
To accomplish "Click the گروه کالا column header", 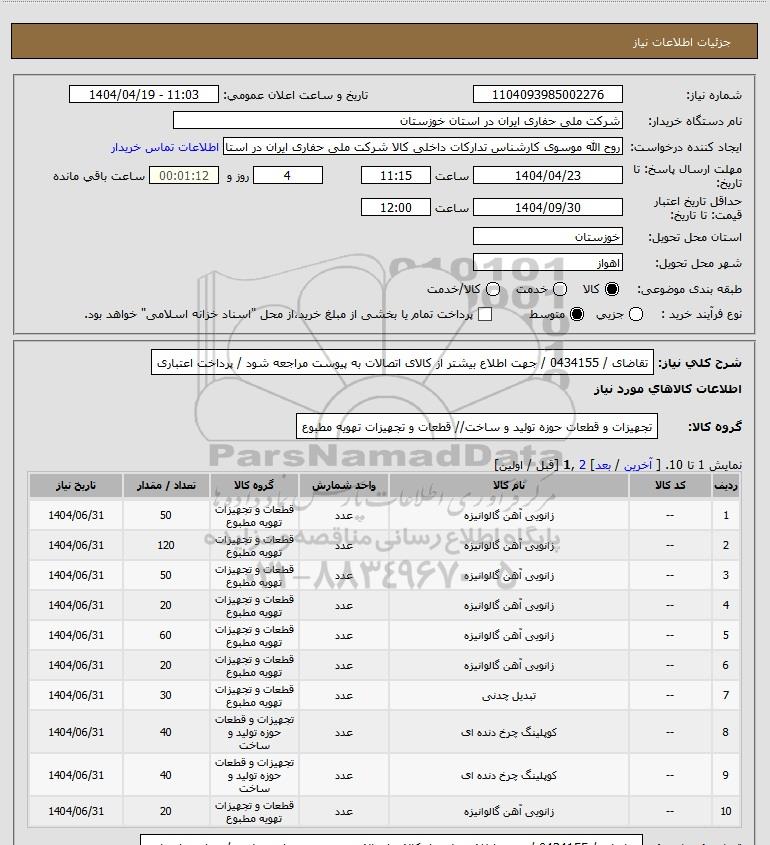I will tap(254, 486).
